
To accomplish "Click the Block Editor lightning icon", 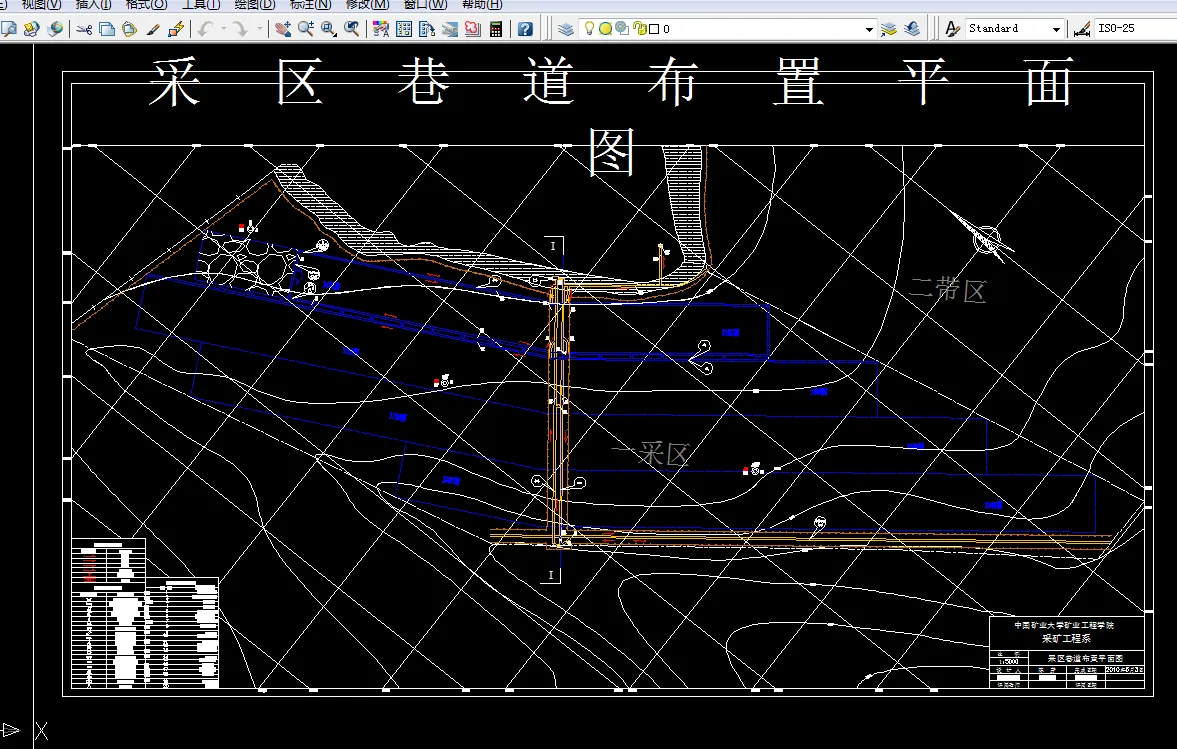I will tap(176, 29).
